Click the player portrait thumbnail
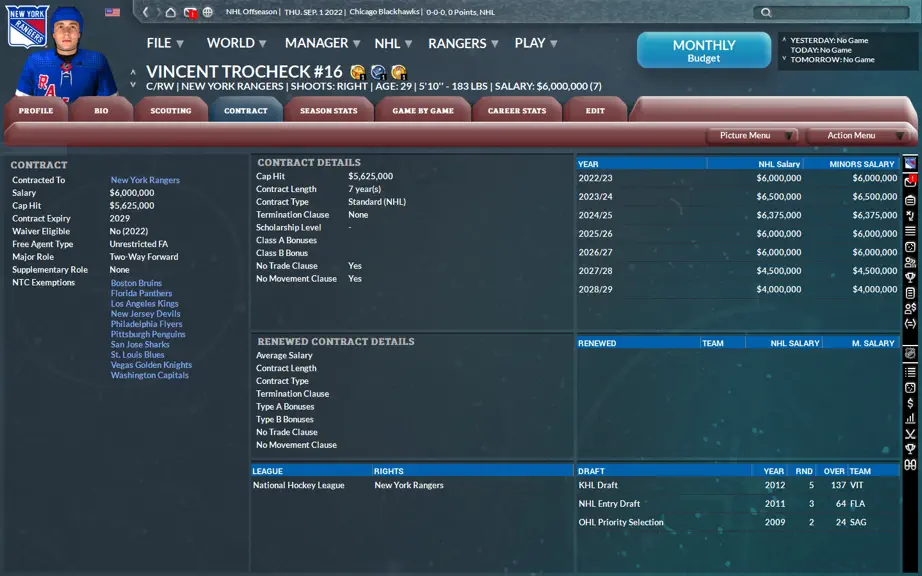The image size is (922, 576). point(66,52)
